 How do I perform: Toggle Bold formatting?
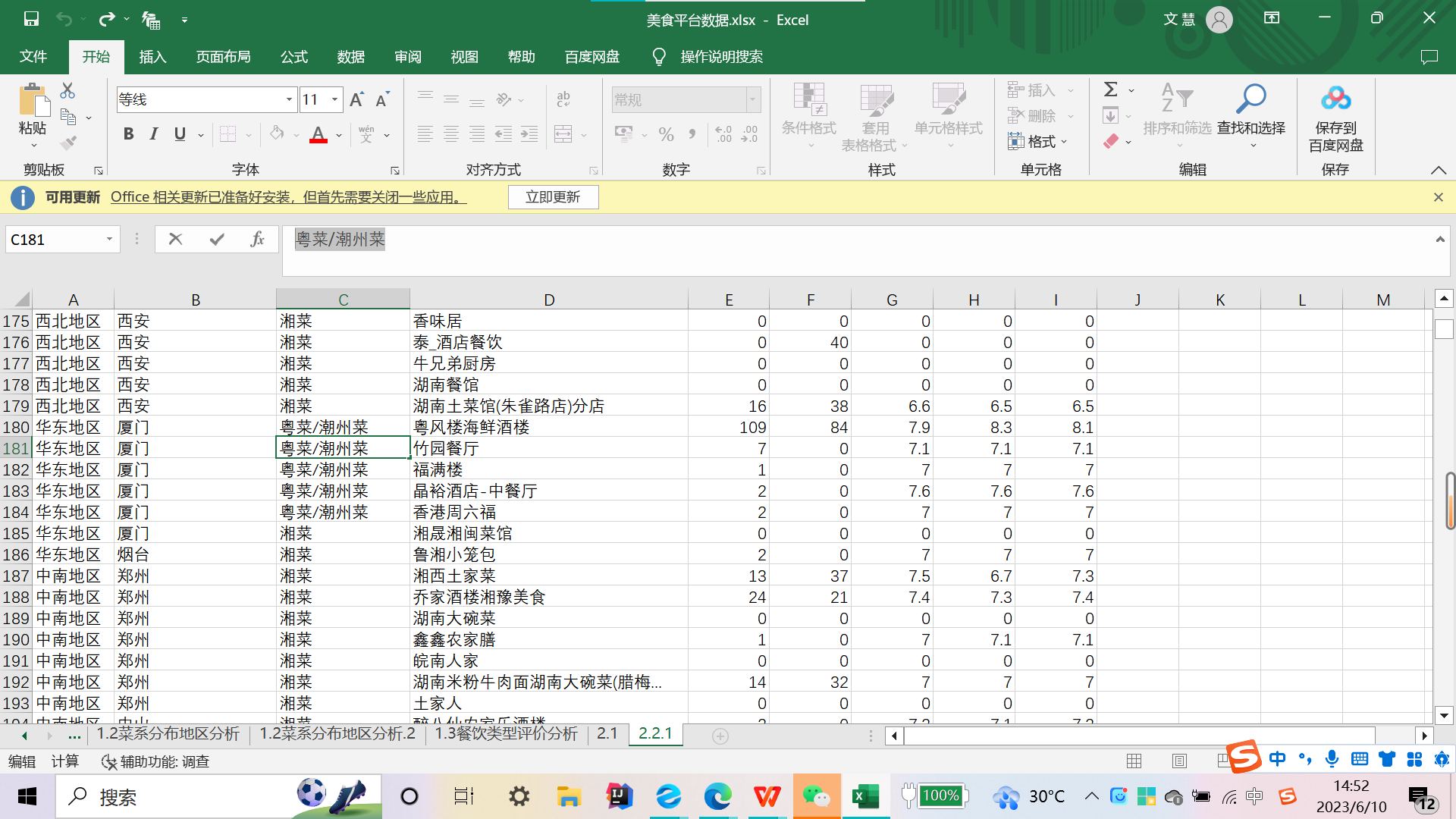click(129, 134)
